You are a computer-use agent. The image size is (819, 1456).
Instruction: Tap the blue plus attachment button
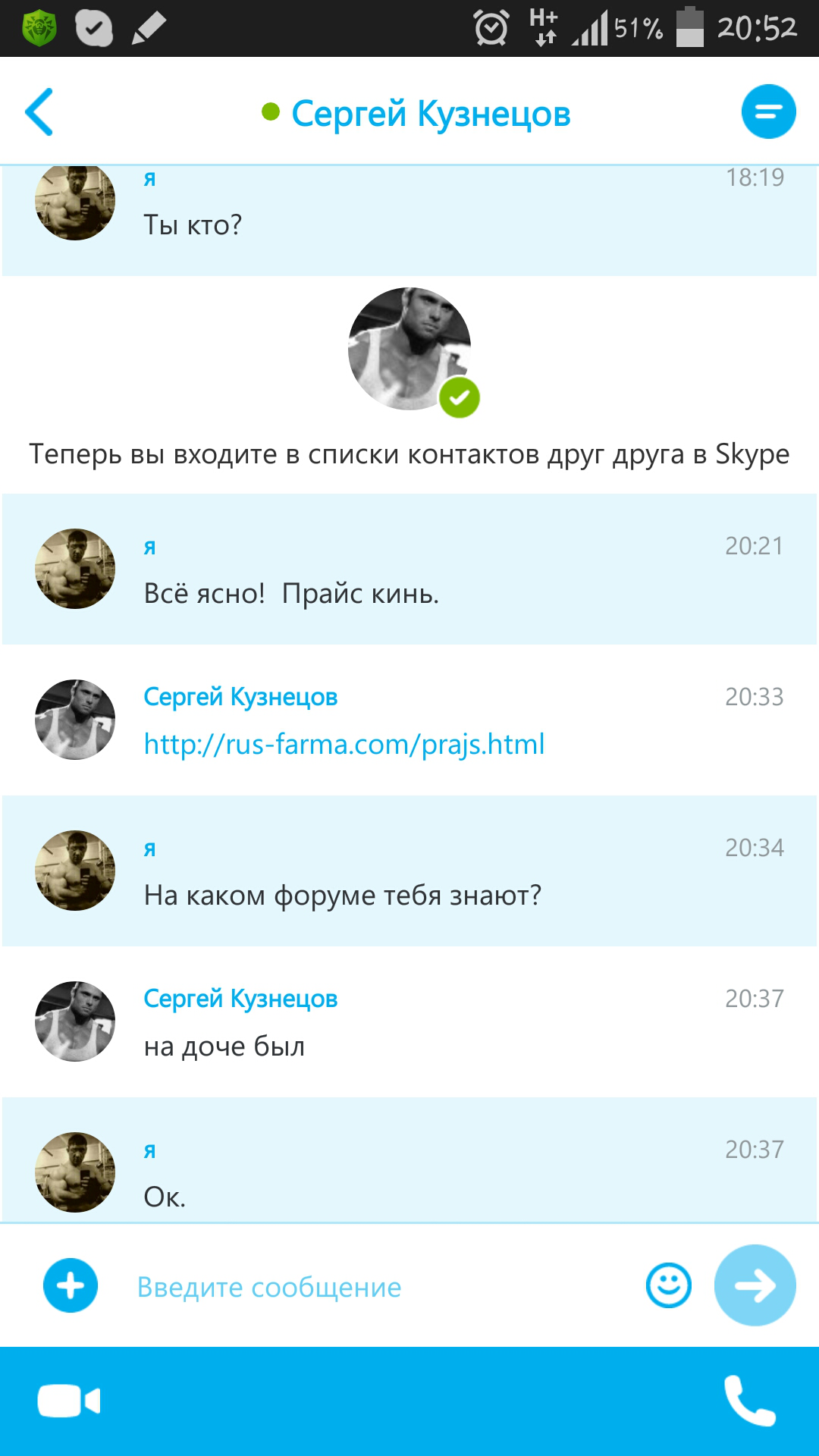pos(71,1285)
